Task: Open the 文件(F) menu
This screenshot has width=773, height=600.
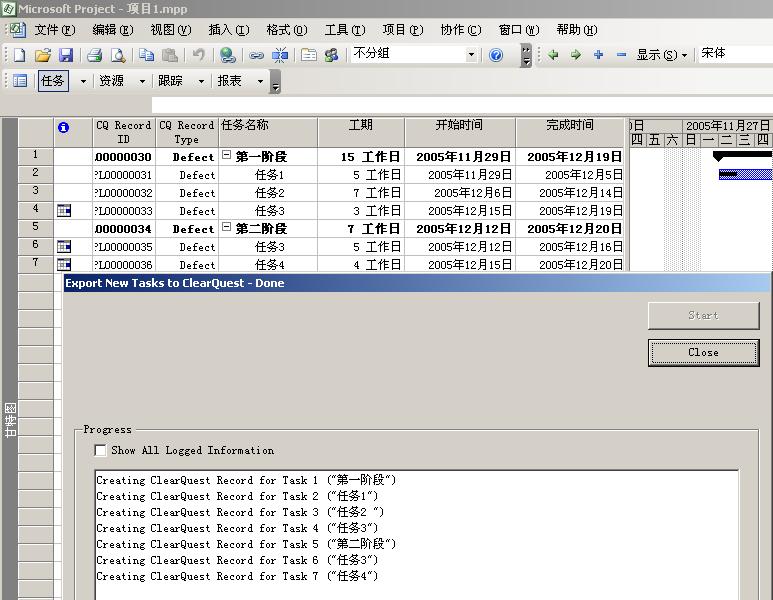Action: click(55, 30)
